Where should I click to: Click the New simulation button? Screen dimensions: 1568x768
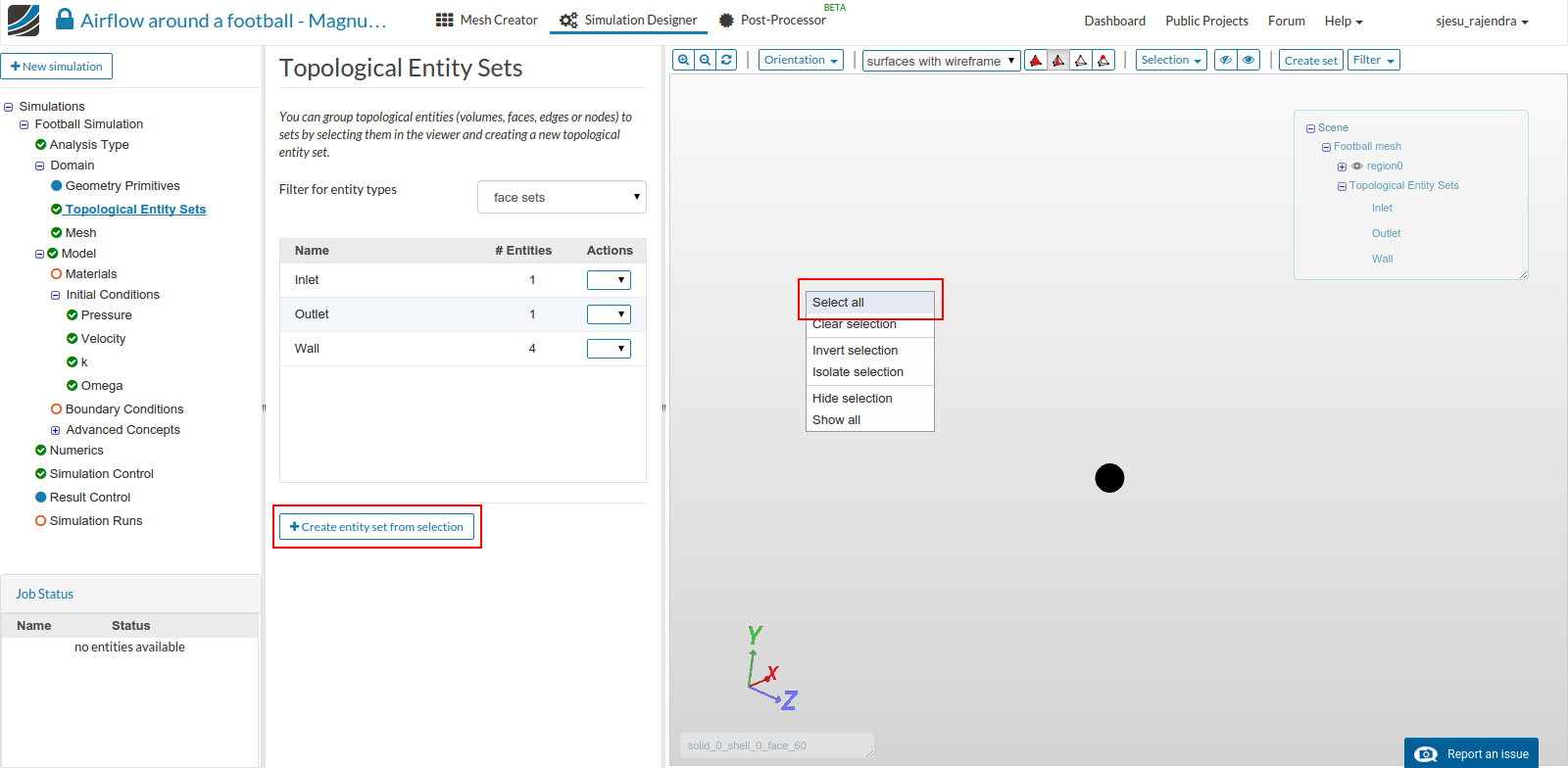coord(57,67)
